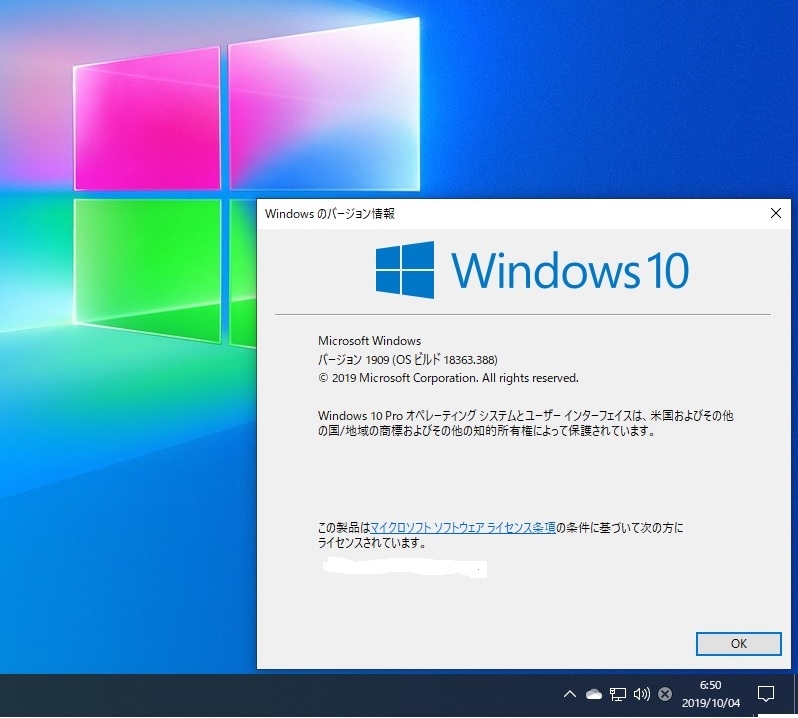The width and height of the screenshot is (798, 718).
Task: Show hidden system tray icons
Action: pos(569,694)
